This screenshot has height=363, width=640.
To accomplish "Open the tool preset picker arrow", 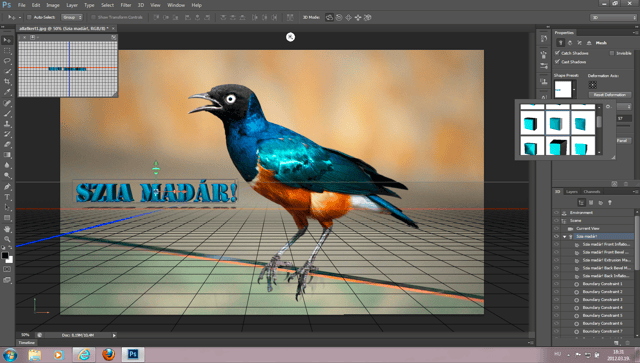I will 20,18.
